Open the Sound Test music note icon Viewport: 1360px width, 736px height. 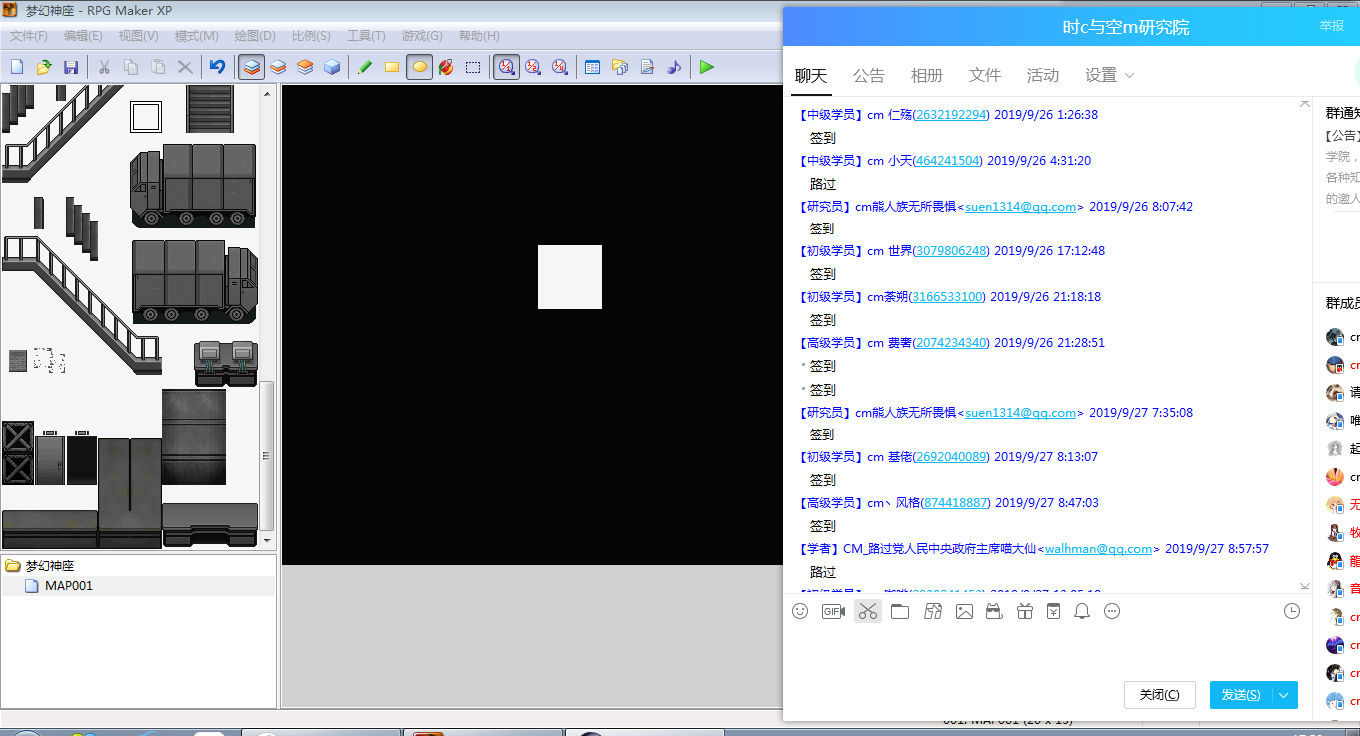point(674,67)
